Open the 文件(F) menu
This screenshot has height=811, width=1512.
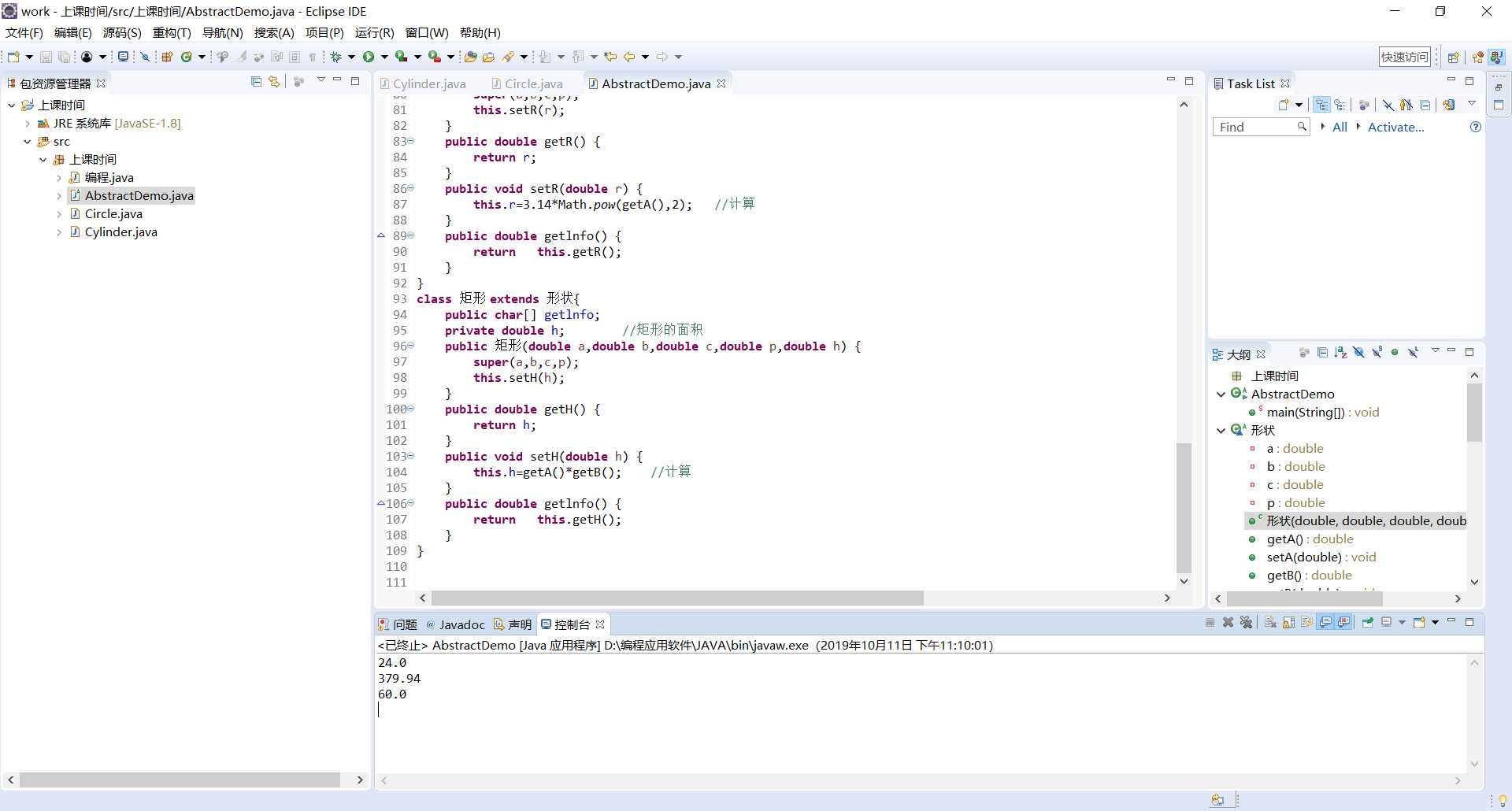click(x=24, y=33)
